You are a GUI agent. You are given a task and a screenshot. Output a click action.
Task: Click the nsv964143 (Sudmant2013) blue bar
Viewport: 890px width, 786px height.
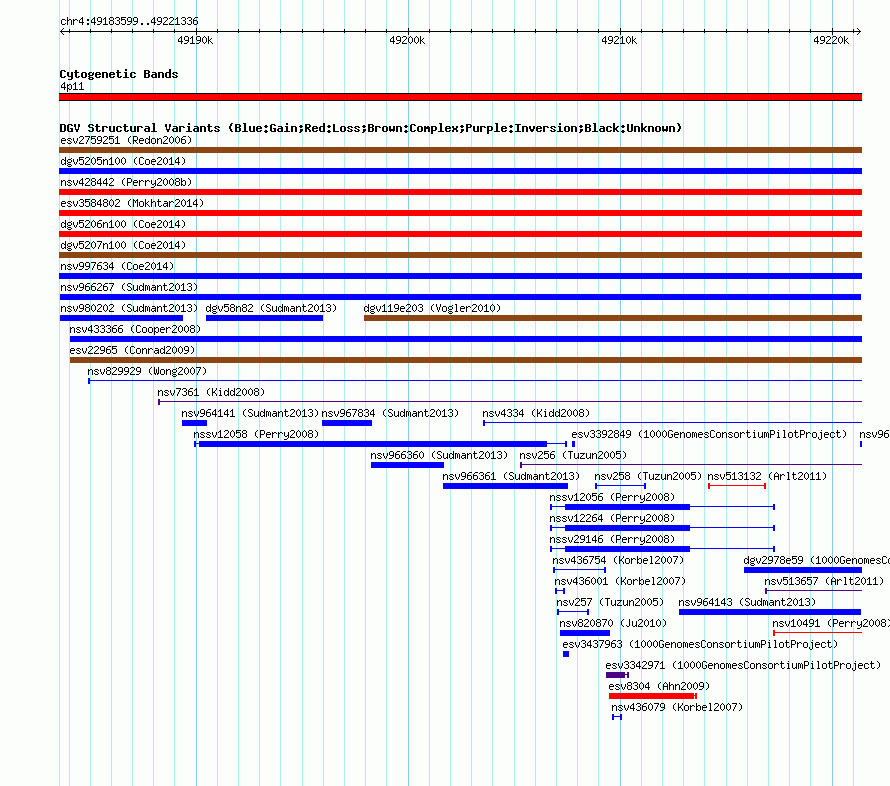770,612
